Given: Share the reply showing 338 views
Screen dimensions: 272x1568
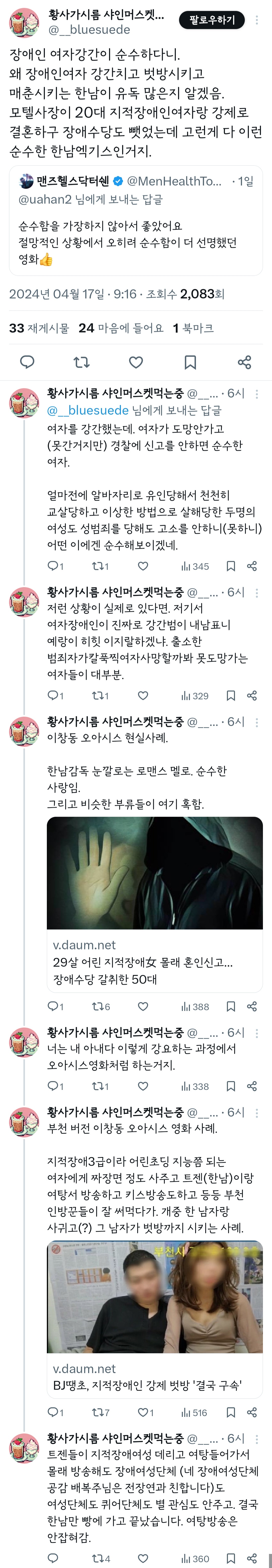Looking at the screenshot, I should point(252,1086).
